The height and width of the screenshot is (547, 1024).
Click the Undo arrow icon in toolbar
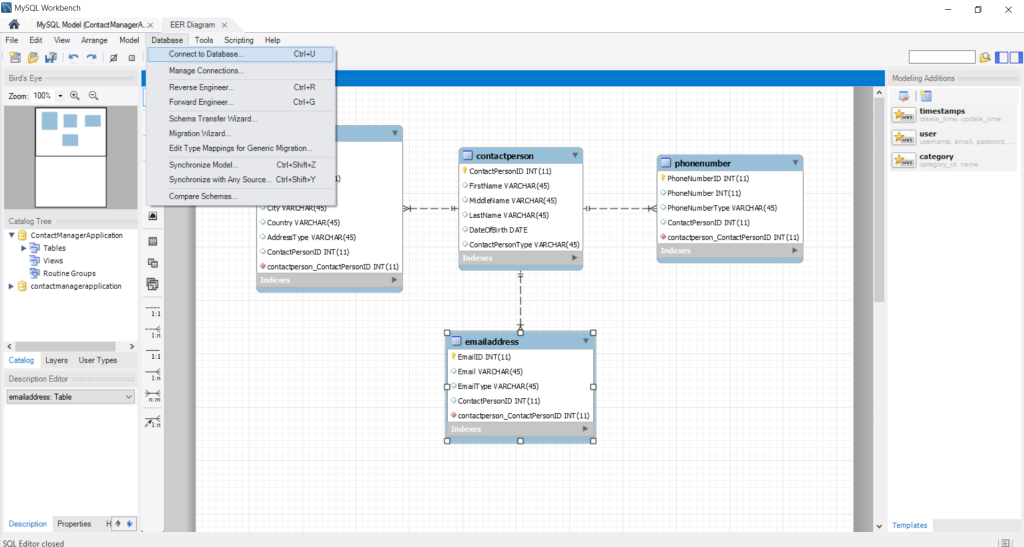point(73,57)
